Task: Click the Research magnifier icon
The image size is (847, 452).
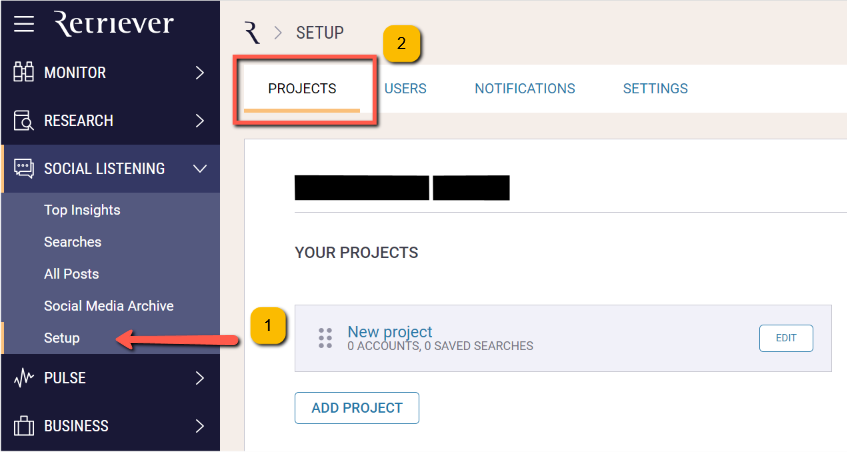Action: (x=23, y=120)
